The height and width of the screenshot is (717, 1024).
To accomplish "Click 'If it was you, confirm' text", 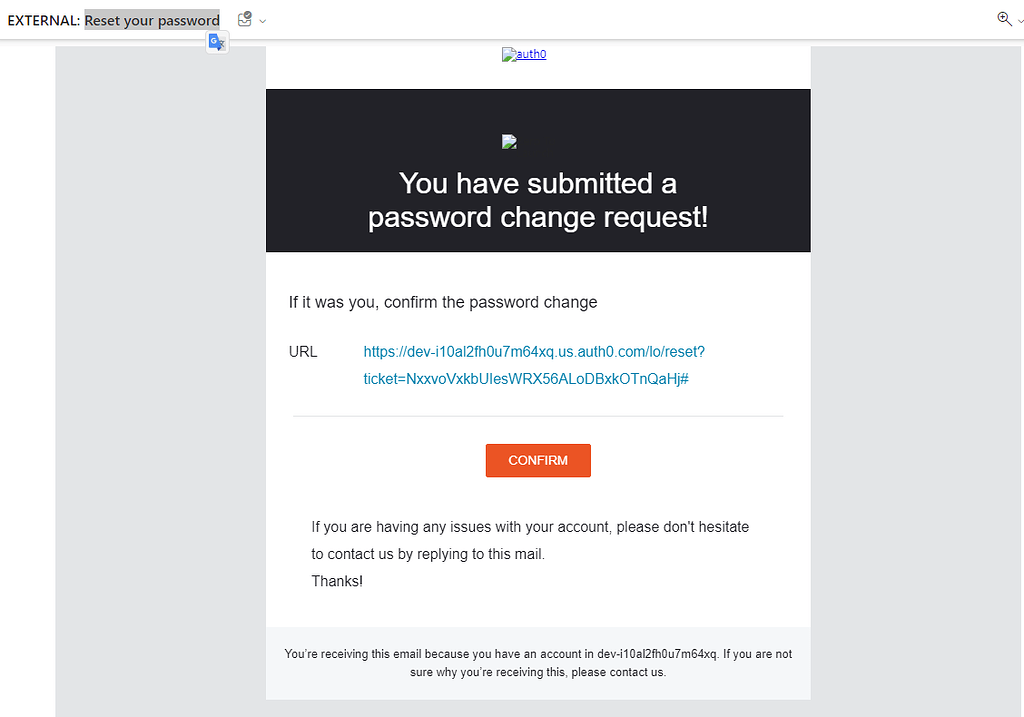I will pyautogui.click(x=443, y=302).
